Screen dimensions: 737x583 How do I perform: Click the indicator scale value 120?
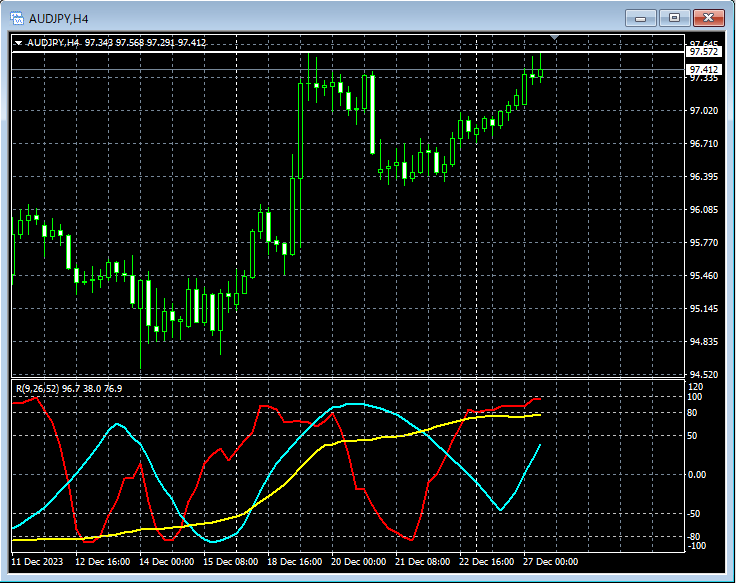(695, 386)
